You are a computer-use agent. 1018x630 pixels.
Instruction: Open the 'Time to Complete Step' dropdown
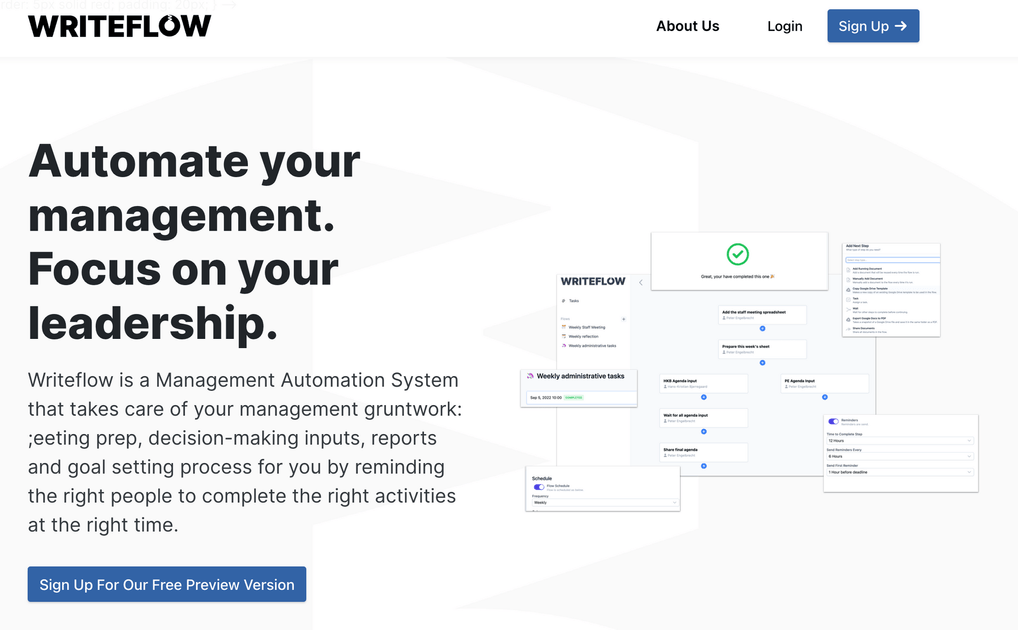pos(899,441)
